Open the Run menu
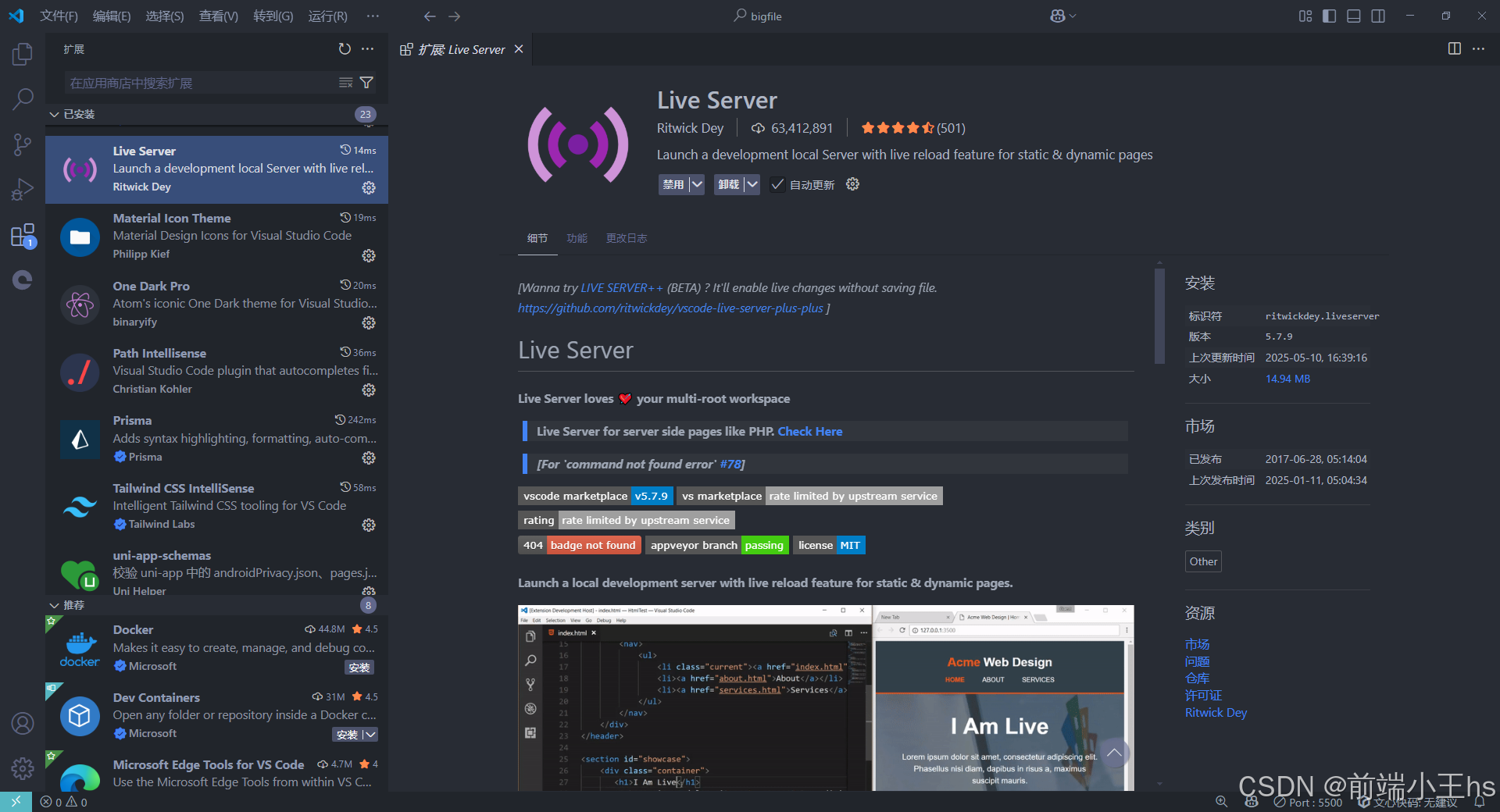This screenshot has width=1500, height=812. click(x=328, y=16)
